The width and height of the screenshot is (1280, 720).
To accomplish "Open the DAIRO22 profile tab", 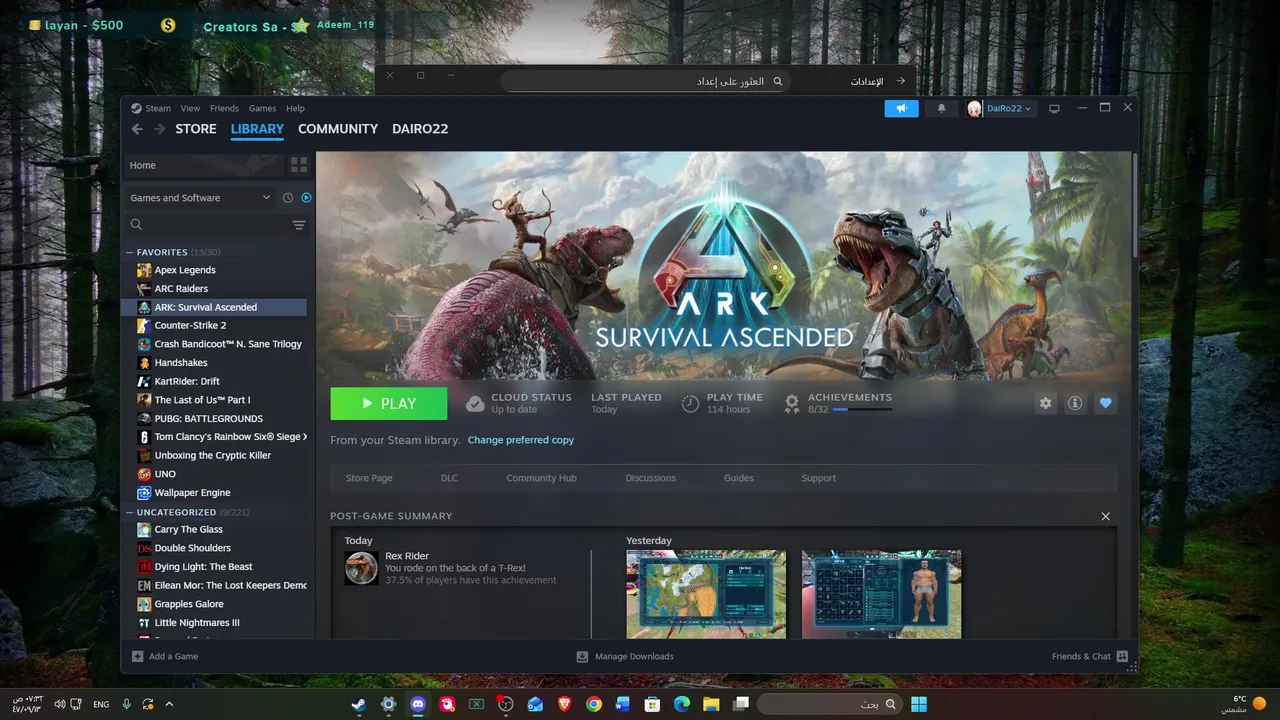I will [420, 129].
